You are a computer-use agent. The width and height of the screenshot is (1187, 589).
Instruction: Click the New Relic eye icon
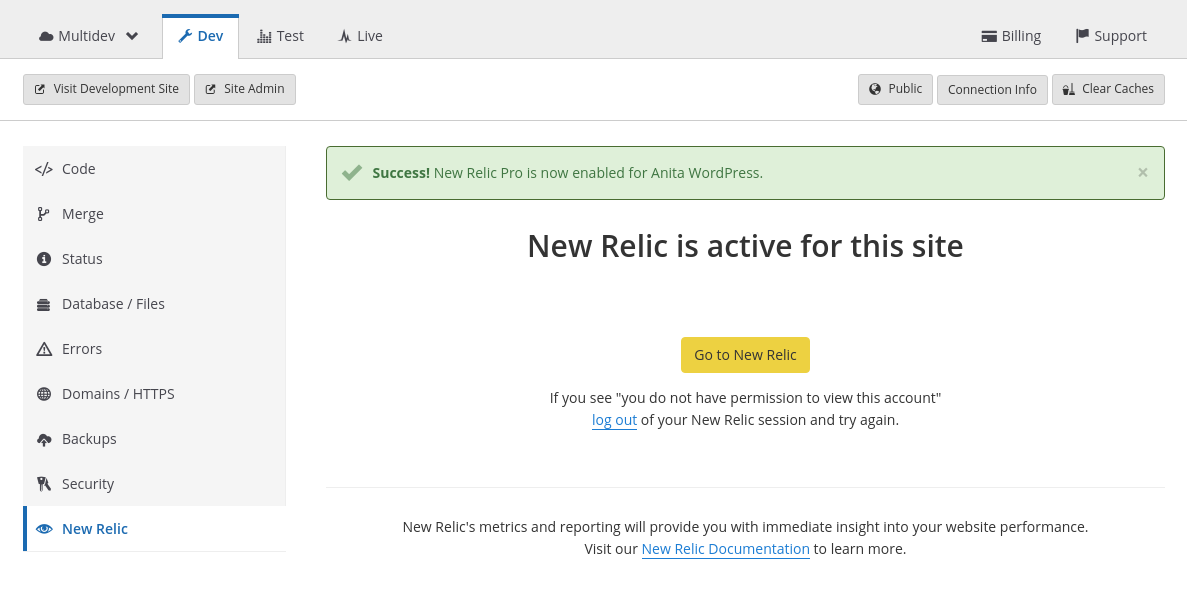coord(44,528)
